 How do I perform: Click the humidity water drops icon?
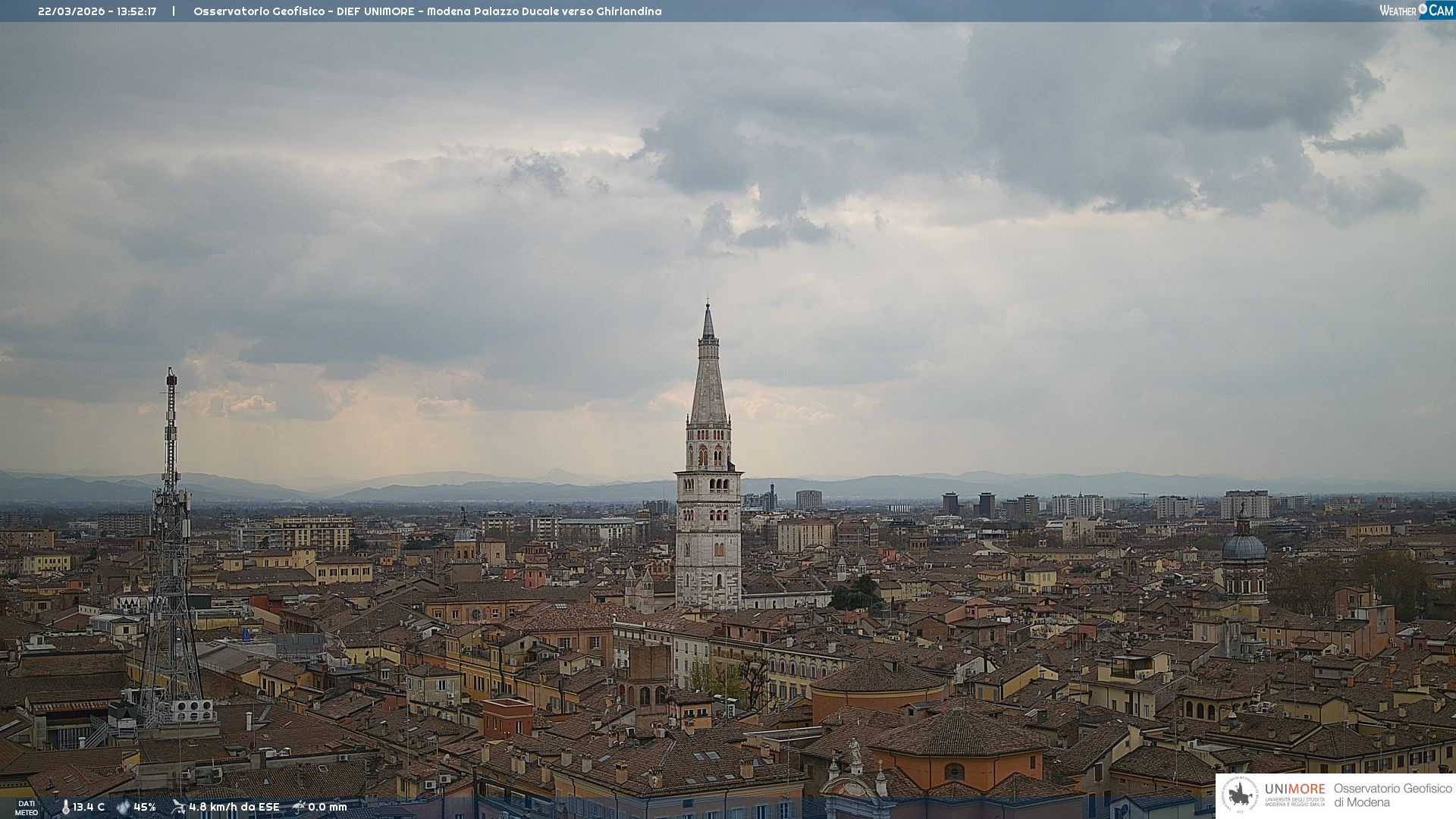pyautogui.click(x=123, y=807)
